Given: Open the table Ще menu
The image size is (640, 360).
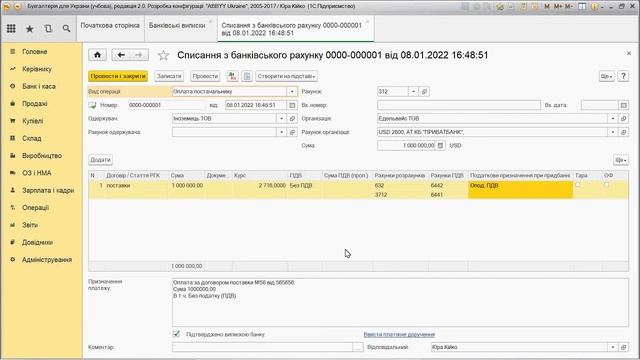Looking at the screenshot, I should [x=620, y=160].
